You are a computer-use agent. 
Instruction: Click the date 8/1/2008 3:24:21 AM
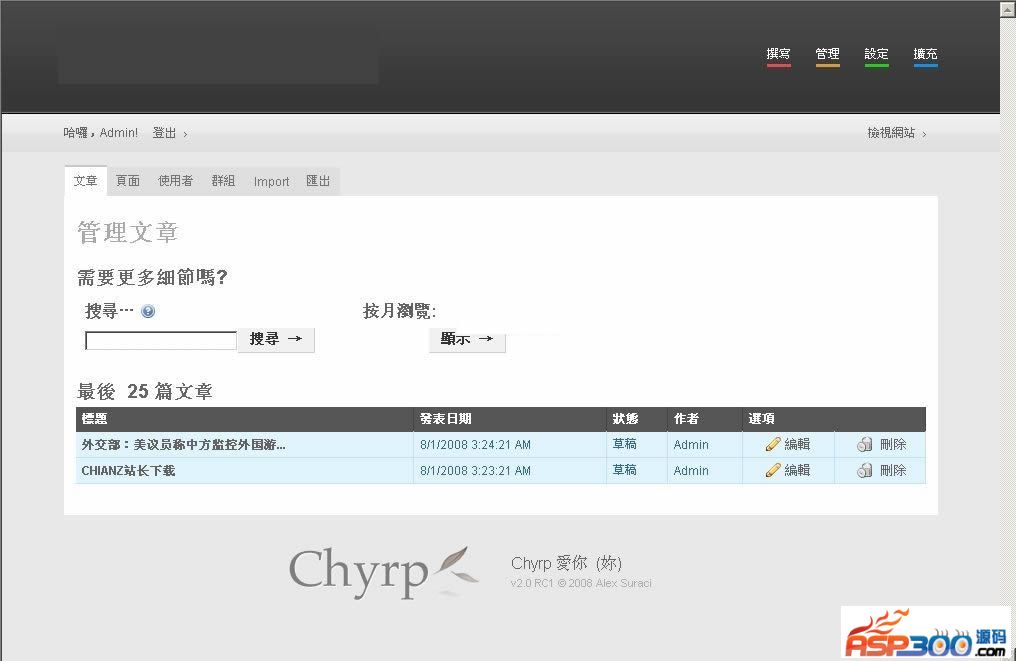475,445
